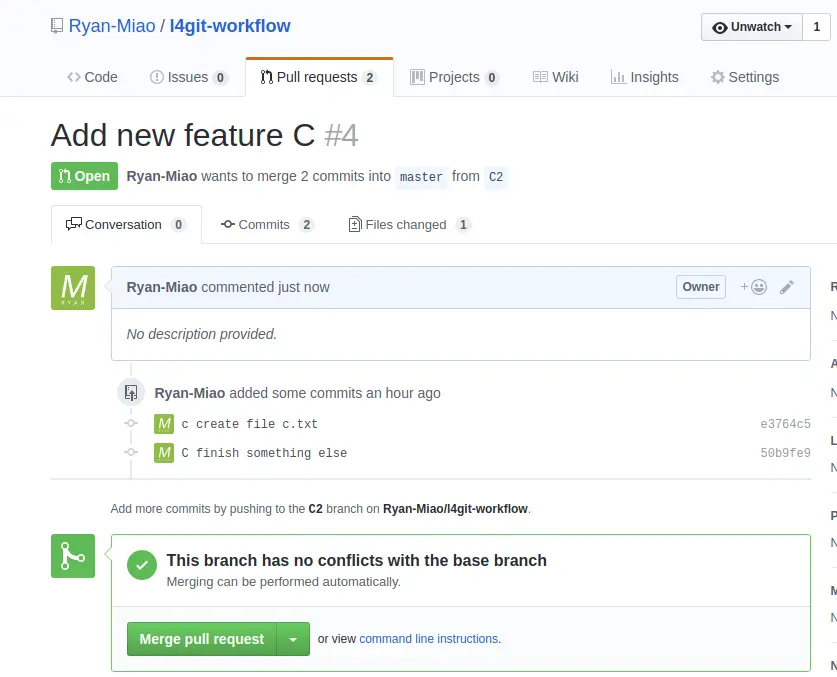The image size is (837, 677).
Task: Click the repository book icon
Action: 57,26
